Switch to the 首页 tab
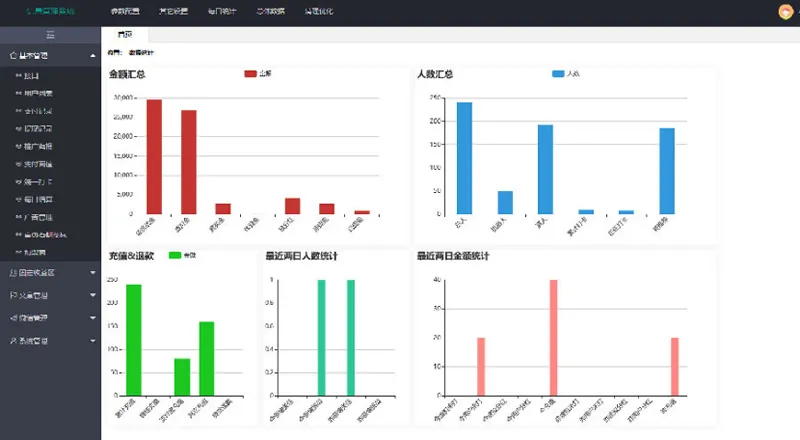Viewport: 800px width, 440px height. coord(124,34)
